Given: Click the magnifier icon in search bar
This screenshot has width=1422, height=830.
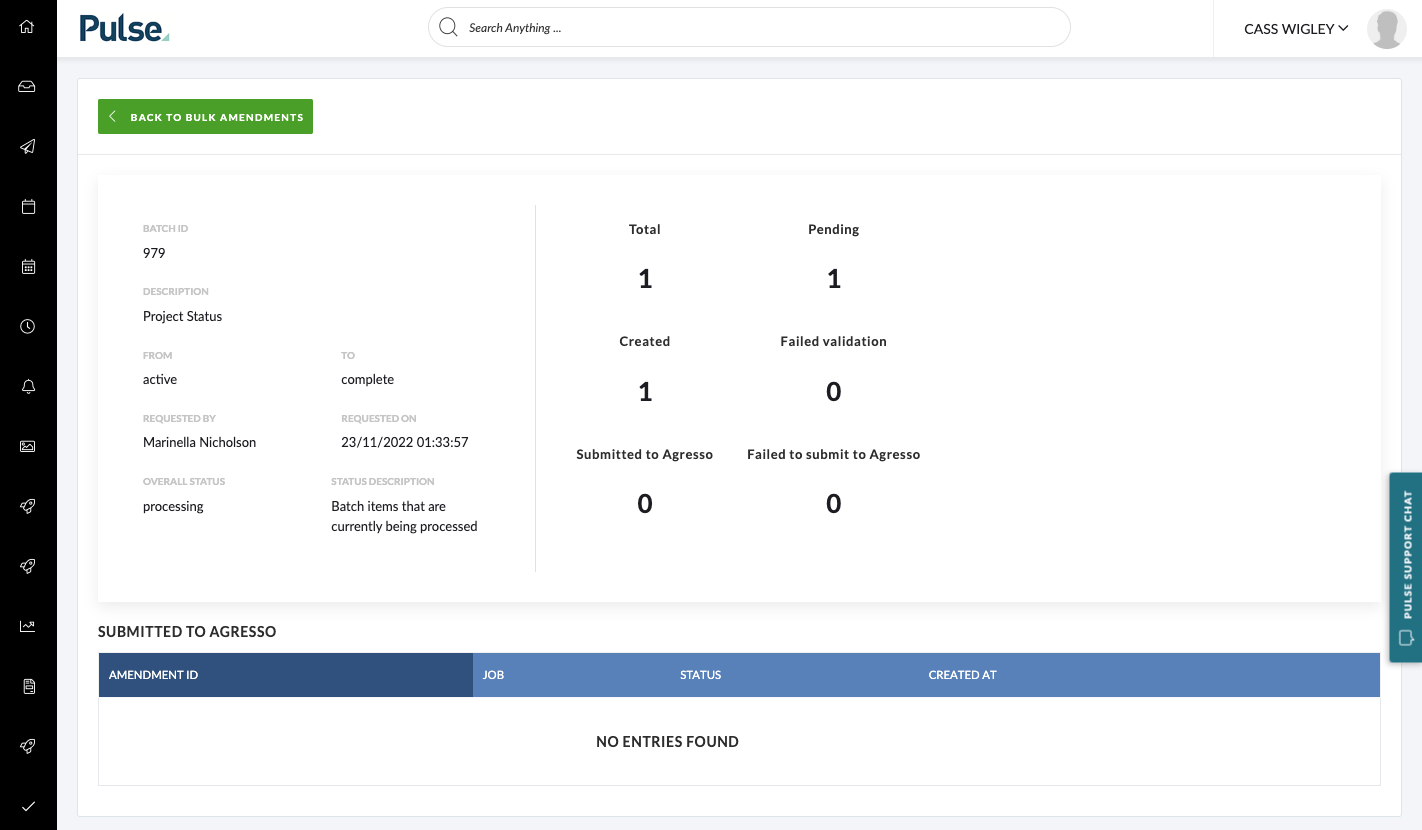Looking at the screenshot, I should [448, 27].
